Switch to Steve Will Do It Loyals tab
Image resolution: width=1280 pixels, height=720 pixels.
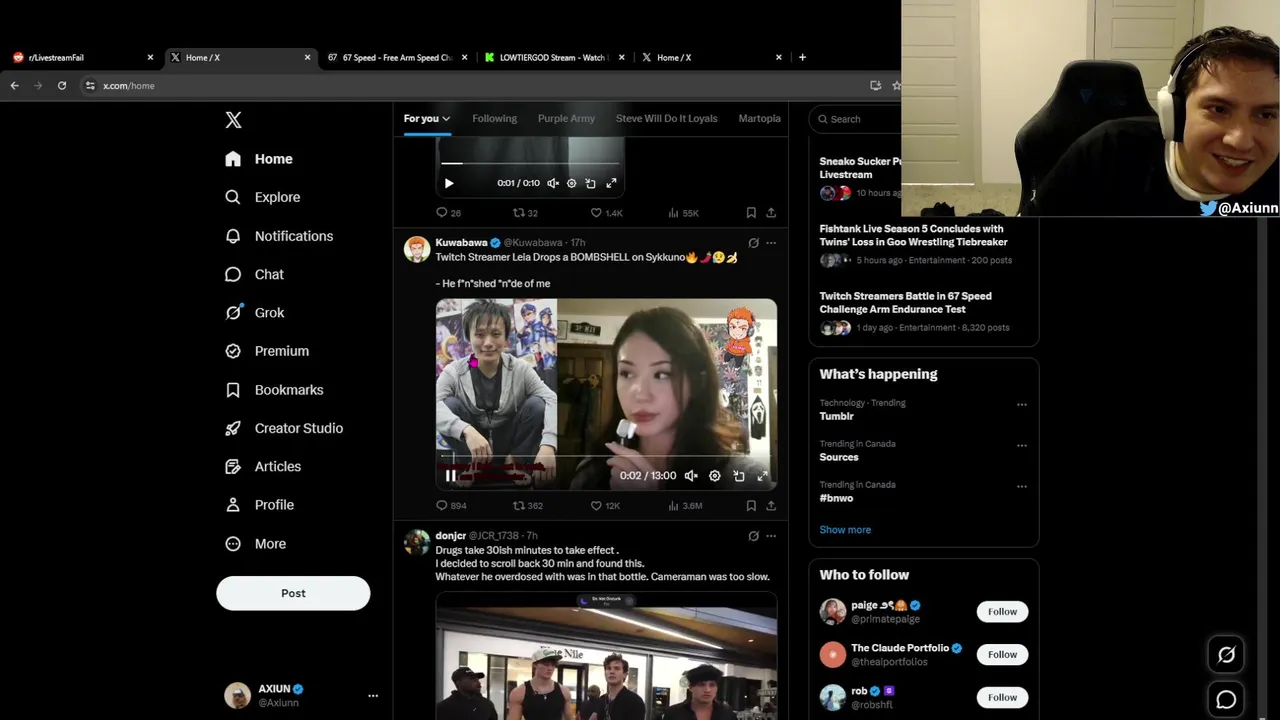666,118
